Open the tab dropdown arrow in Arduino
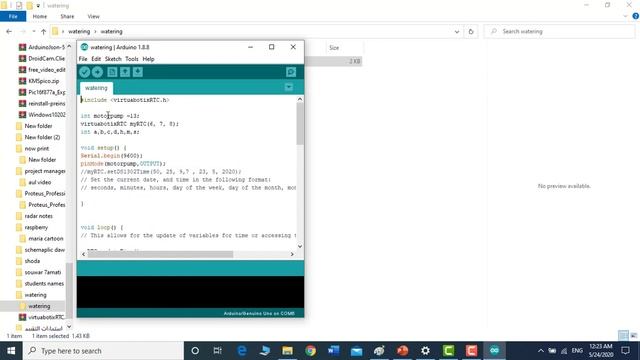Screen dimensions: 640x360 pos(289,87)
